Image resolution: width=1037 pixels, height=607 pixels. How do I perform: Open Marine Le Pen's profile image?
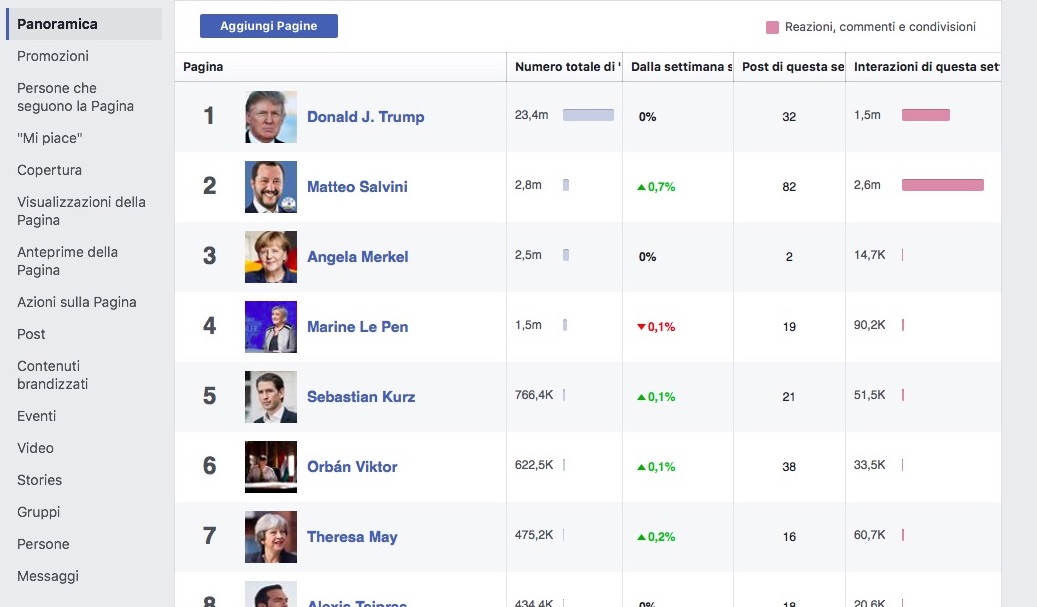click(270, 327)
